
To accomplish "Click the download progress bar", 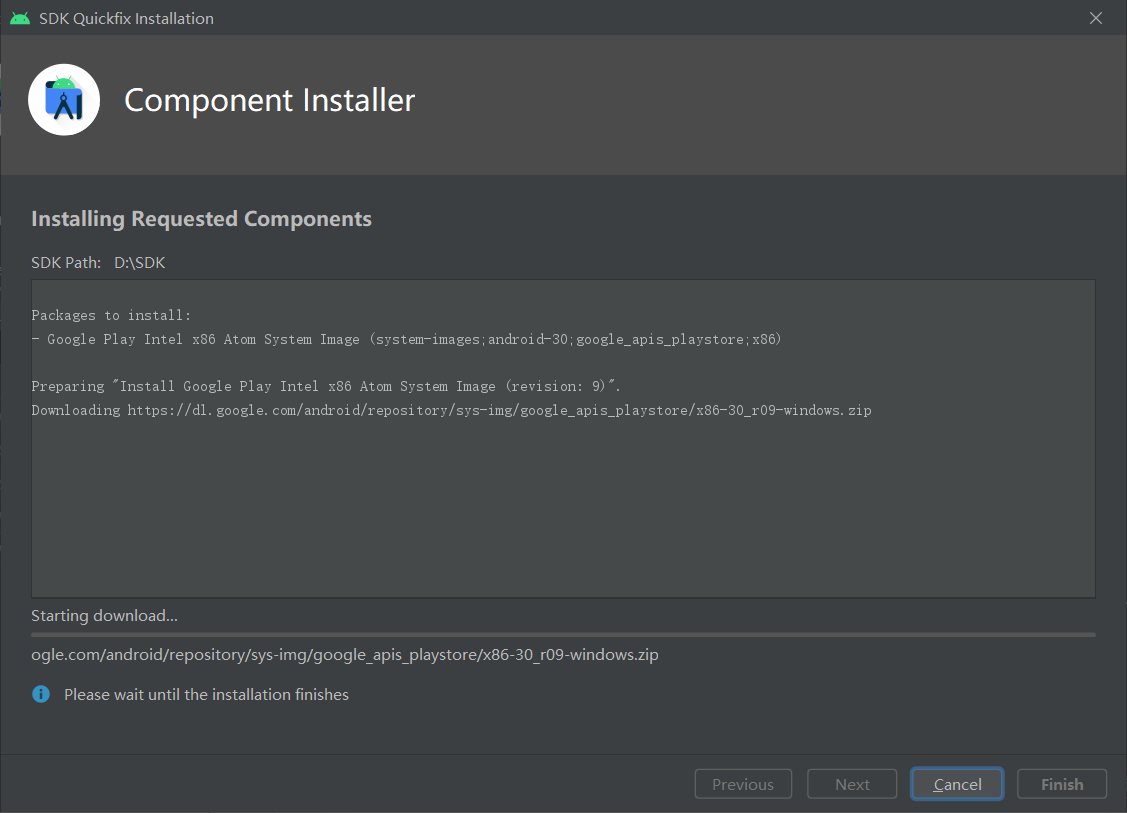I will [563, 633].
